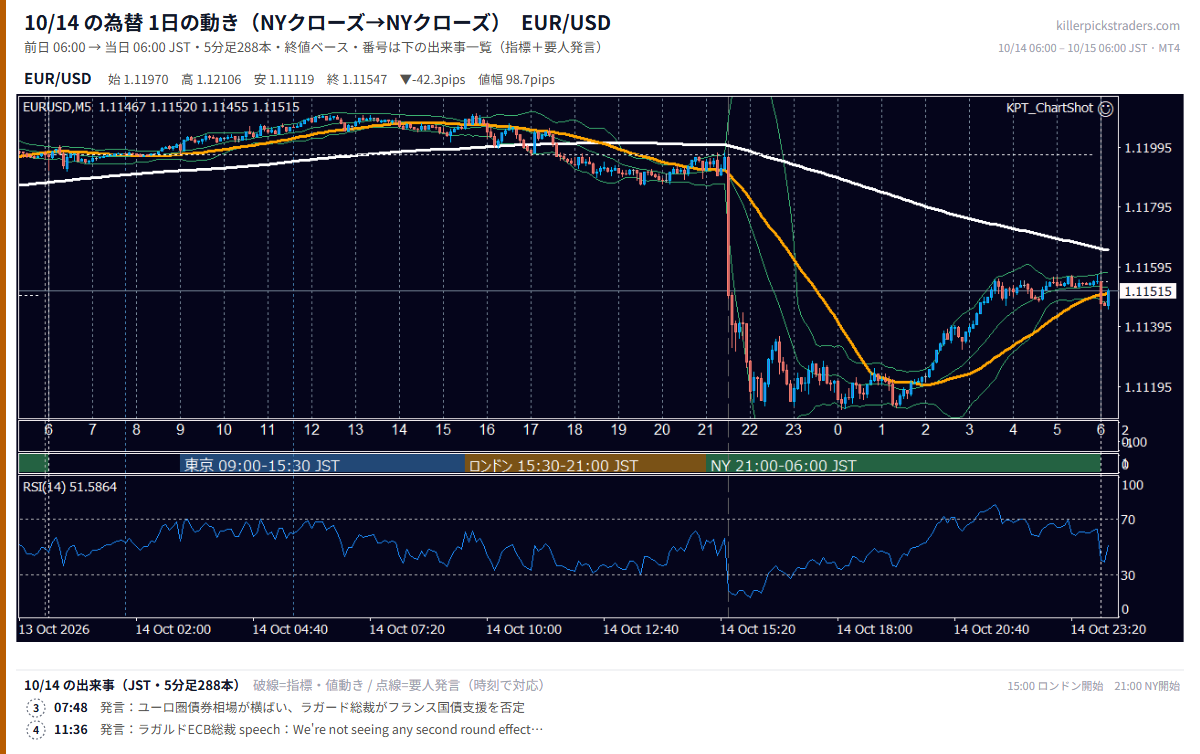
Task: Click the hour 21 label on the session axis
Action: 706,430
